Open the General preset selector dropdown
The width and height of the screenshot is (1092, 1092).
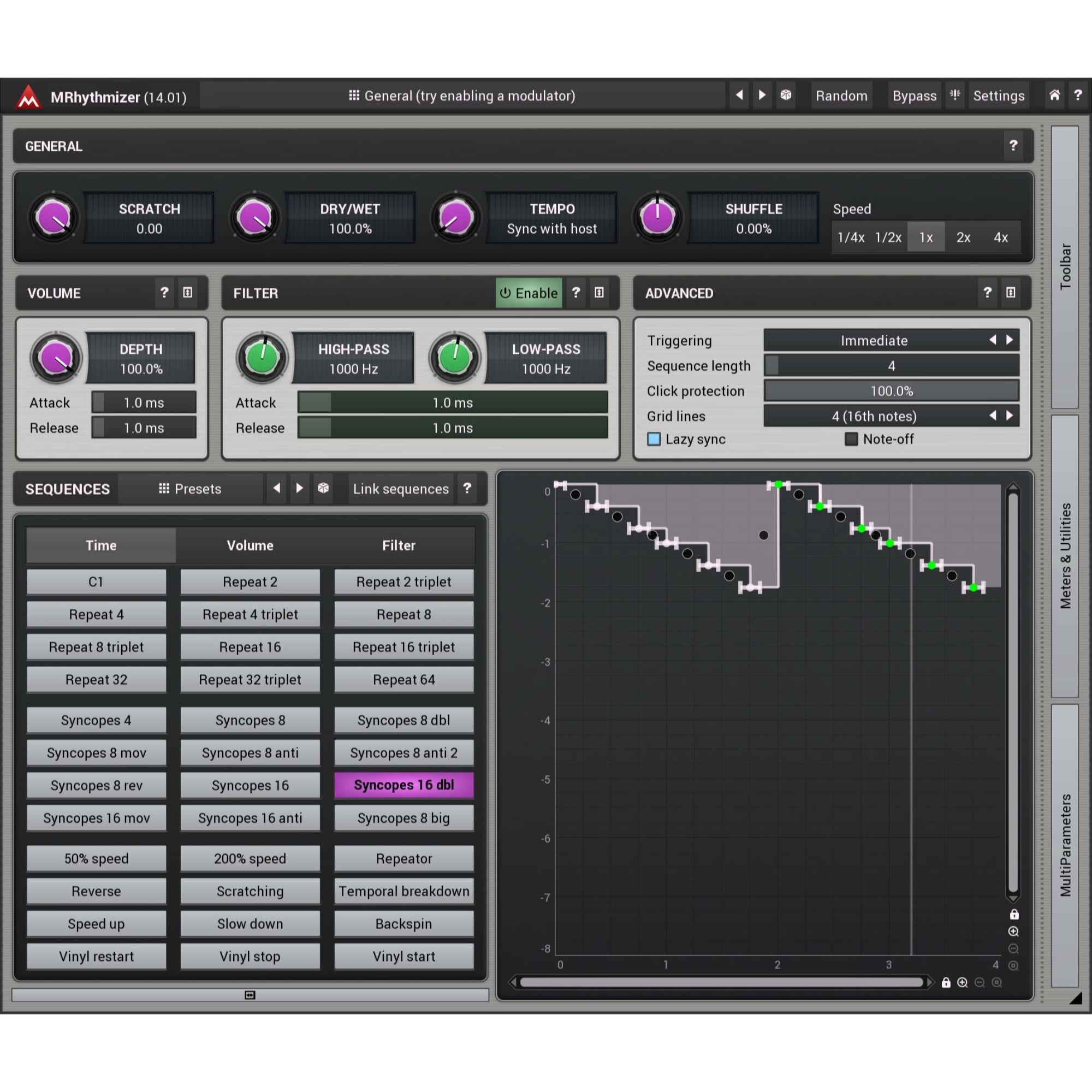tap(462, 96)
